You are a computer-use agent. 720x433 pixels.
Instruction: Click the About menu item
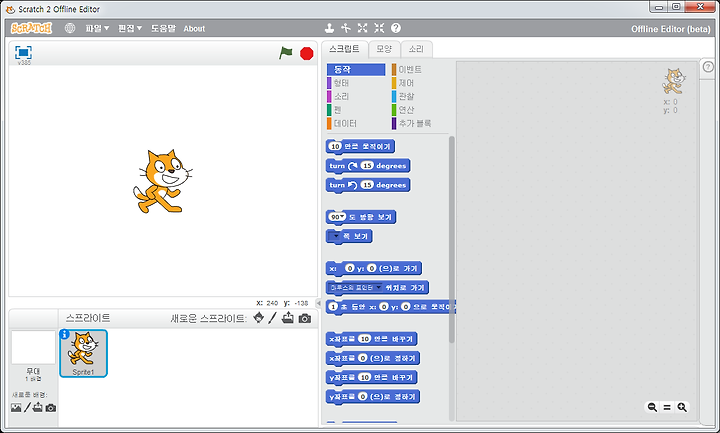194,28
